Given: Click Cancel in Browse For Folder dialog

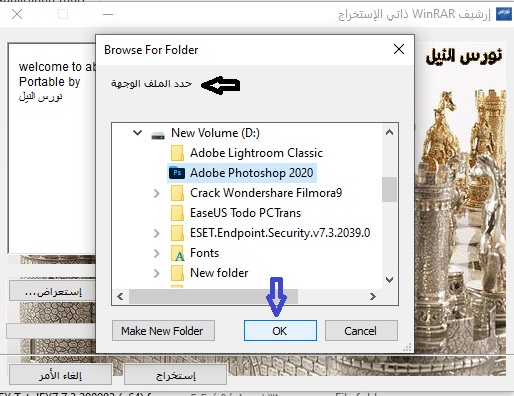Looking at the screenshot, I should point(361,331).
